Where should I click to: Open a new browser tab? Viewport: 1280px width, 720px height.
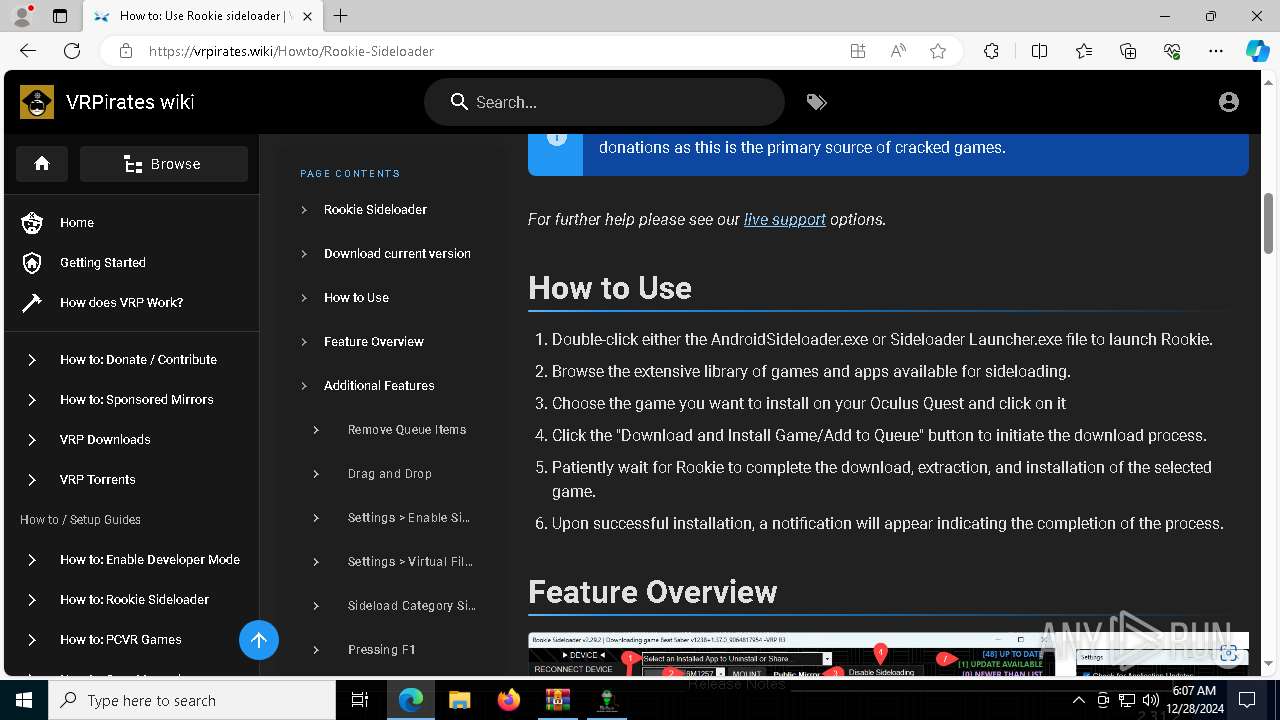pos(341,16)
